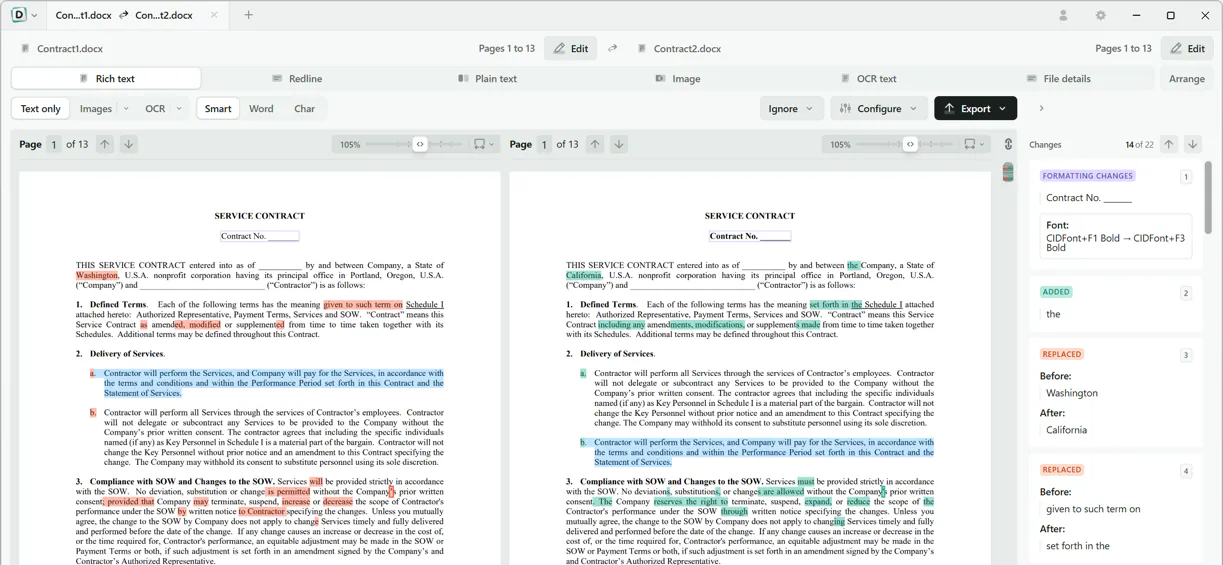The height and width of the screenshot is (565, 1223).
Task: Switch to the Image tab
Action: pyautogui.click(x=678, y=78)
